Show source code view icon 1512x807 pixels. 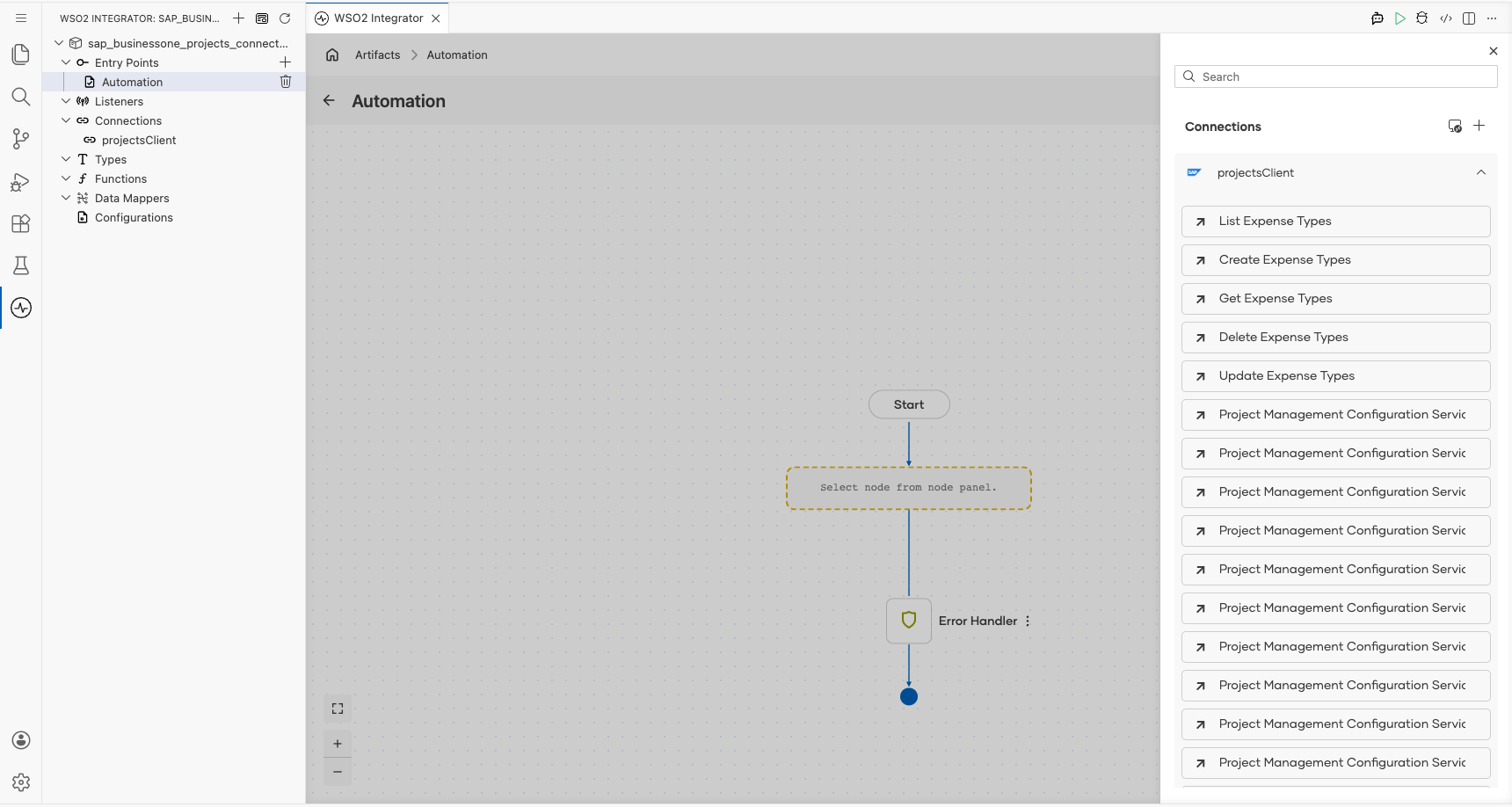tap(1446, 18)
